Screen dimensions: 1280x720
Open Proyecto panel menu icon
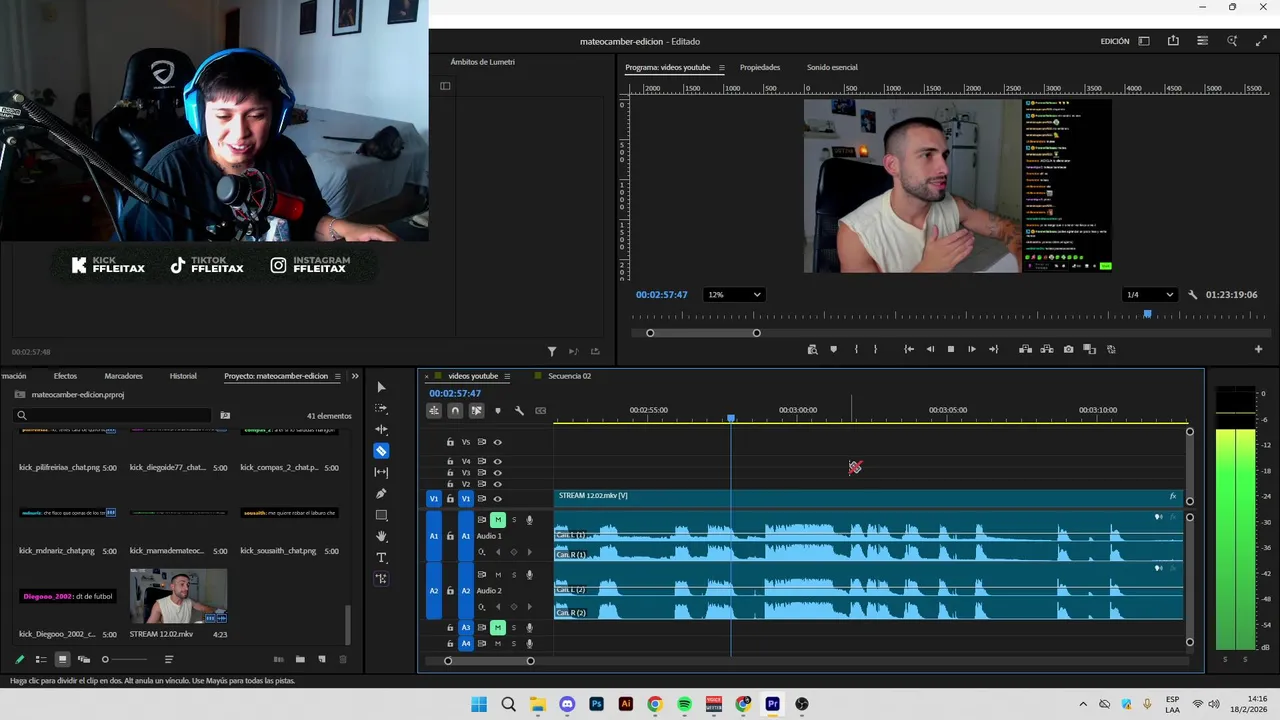pyautogui.click(x=337, y=376)
